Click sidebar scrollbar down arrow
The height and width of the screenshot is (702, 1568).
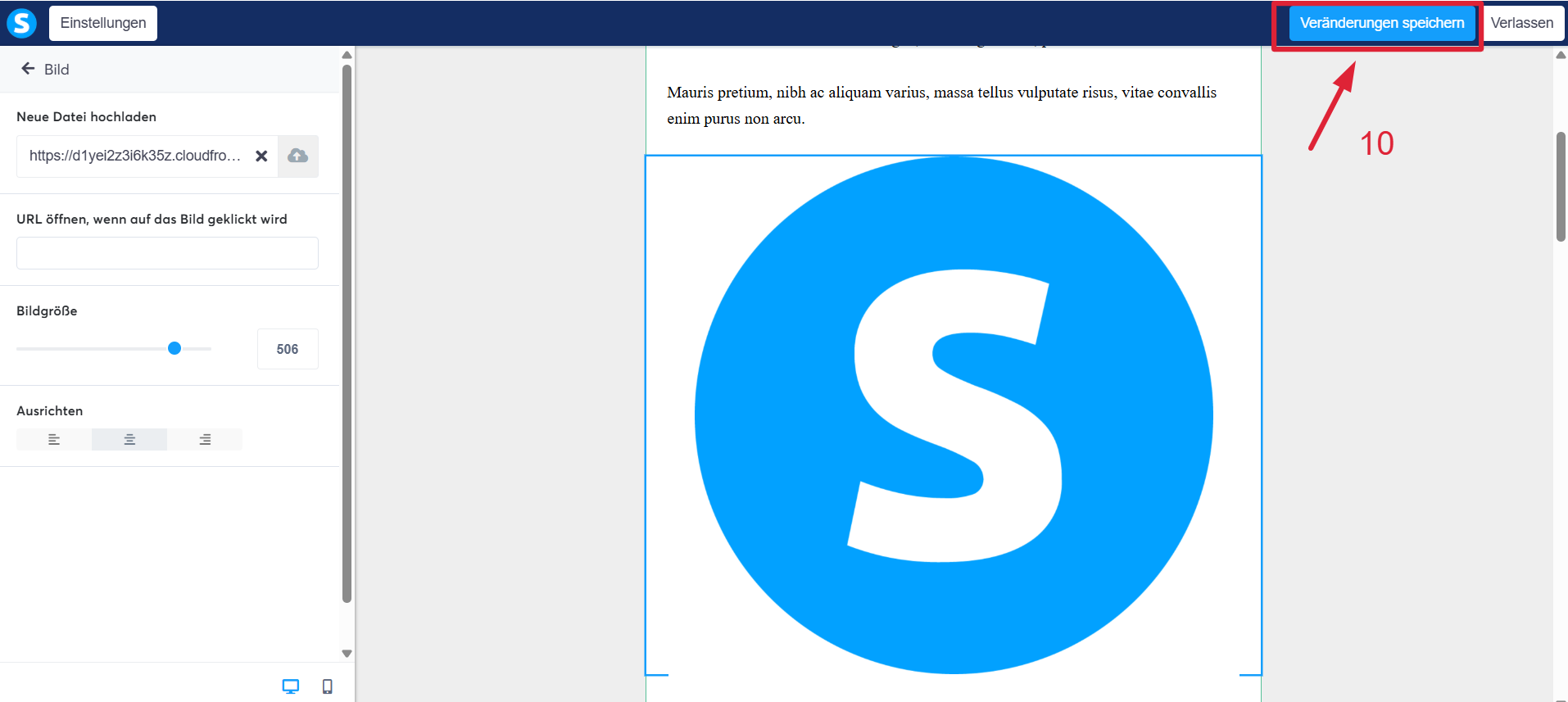(347, 654)
